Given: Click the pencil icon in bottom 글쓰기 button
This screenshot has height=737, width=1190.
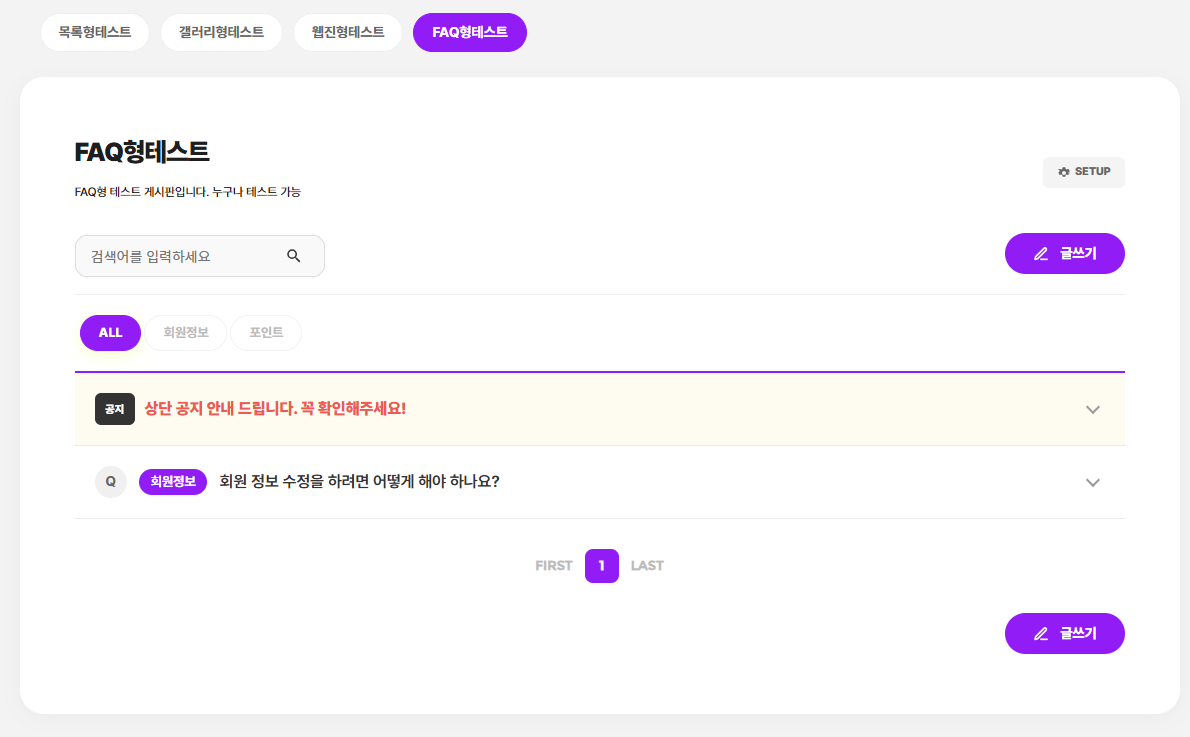Looking at the screenshot, I should (x=1041, y=634).
